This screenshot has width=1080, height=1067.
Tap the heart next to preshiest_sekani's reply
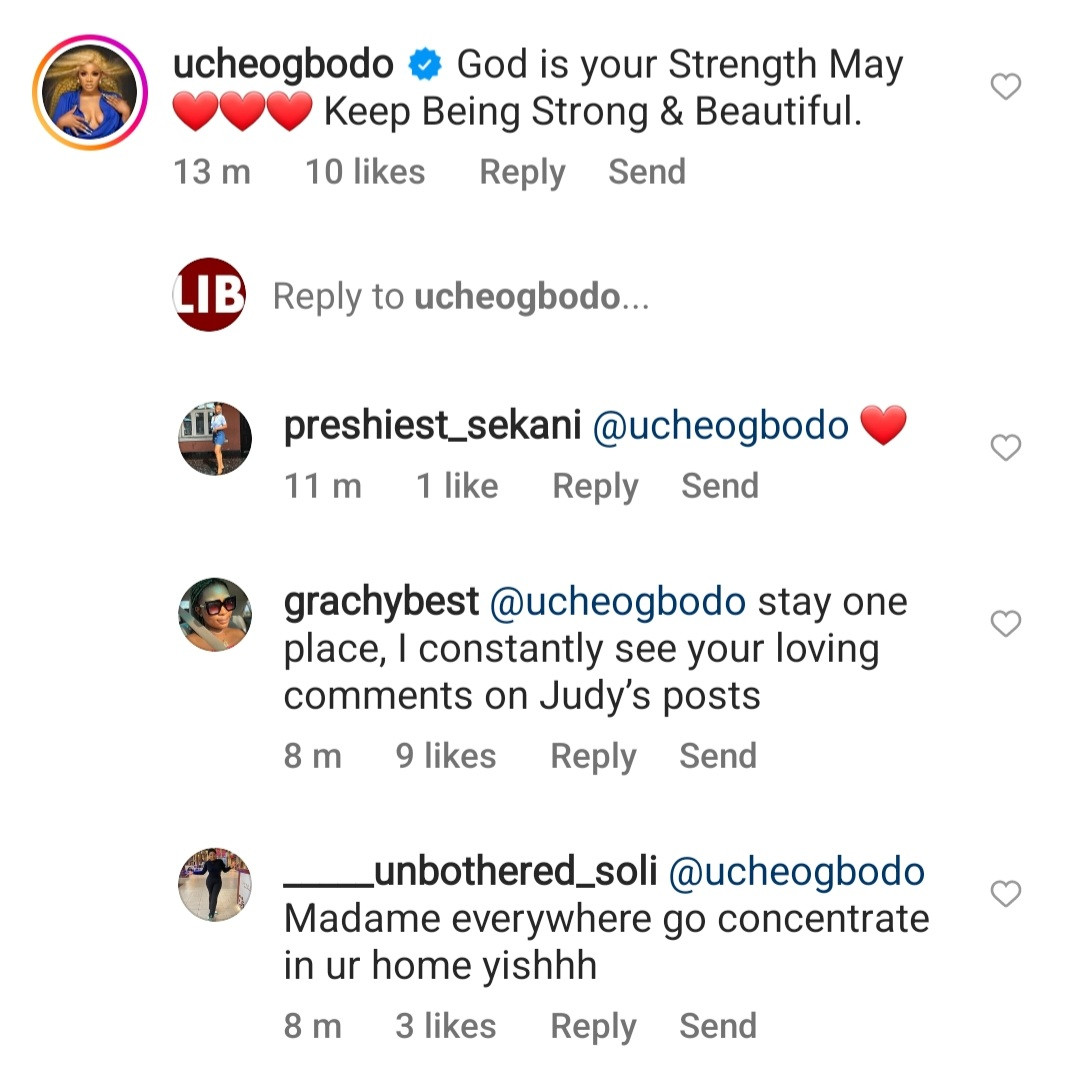1005,448
